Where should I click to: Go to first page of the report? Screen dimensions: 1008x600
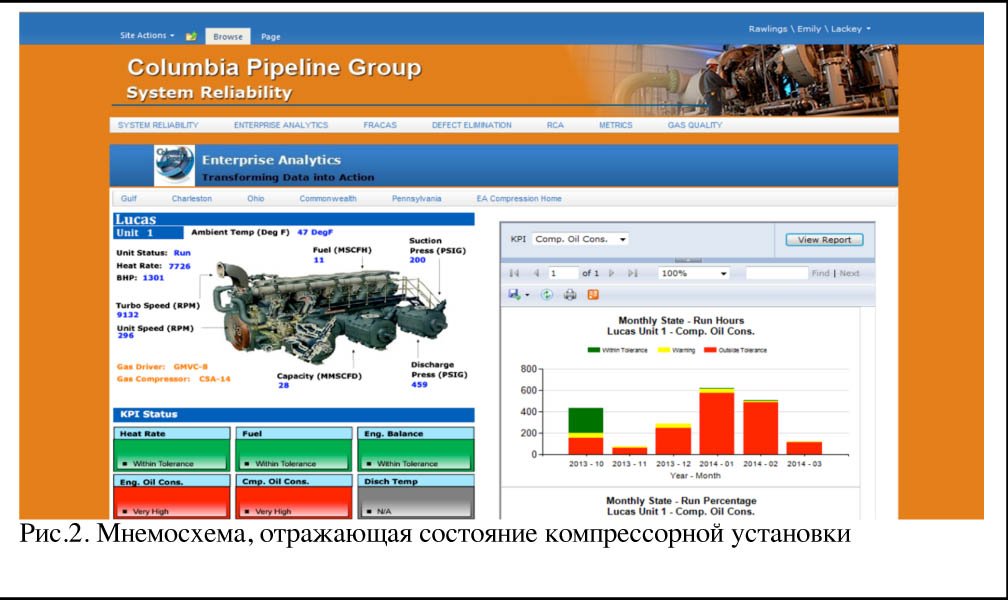point(514,273)
